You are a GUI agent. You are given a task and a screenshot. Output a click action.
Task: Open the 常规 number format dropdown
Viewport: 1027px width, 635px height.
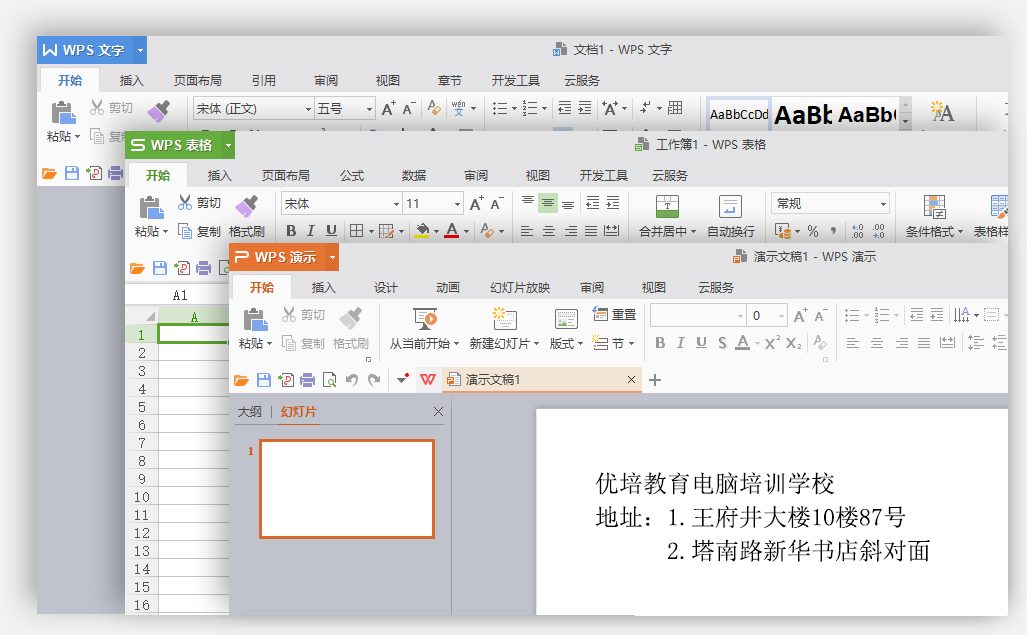coord(883,204)
